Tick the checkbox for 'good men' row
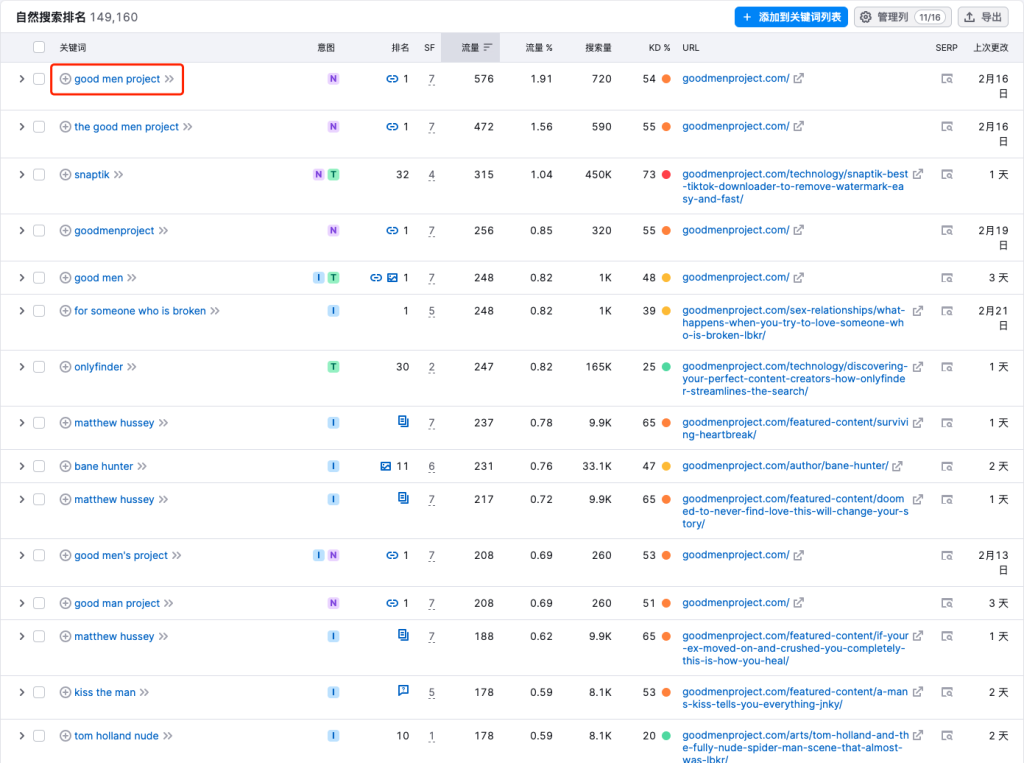Image resolution: width=1024 pixels, height=763 pixels. pyautogui.click(x=39, y=278)
